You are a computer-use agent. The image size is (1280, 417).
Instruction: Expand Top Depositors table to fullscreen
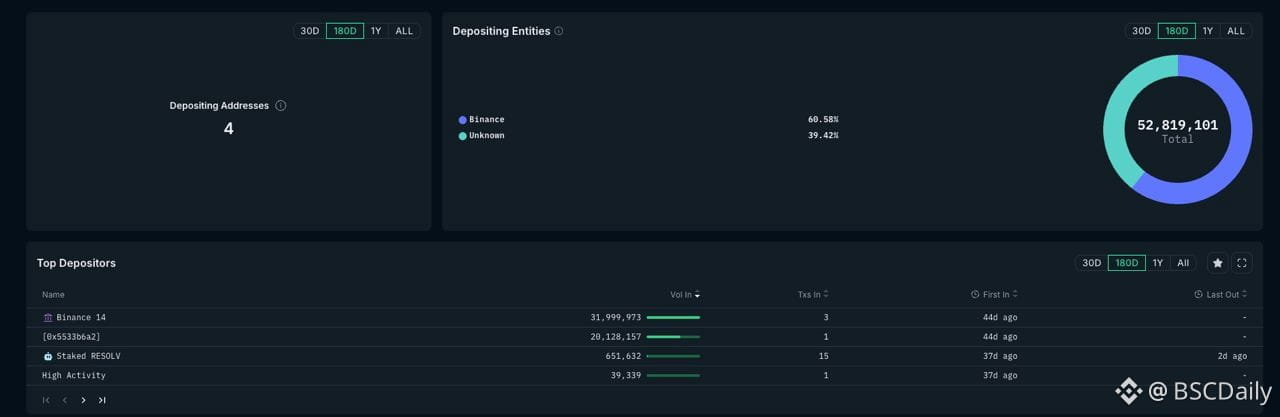coord(1242,263)
